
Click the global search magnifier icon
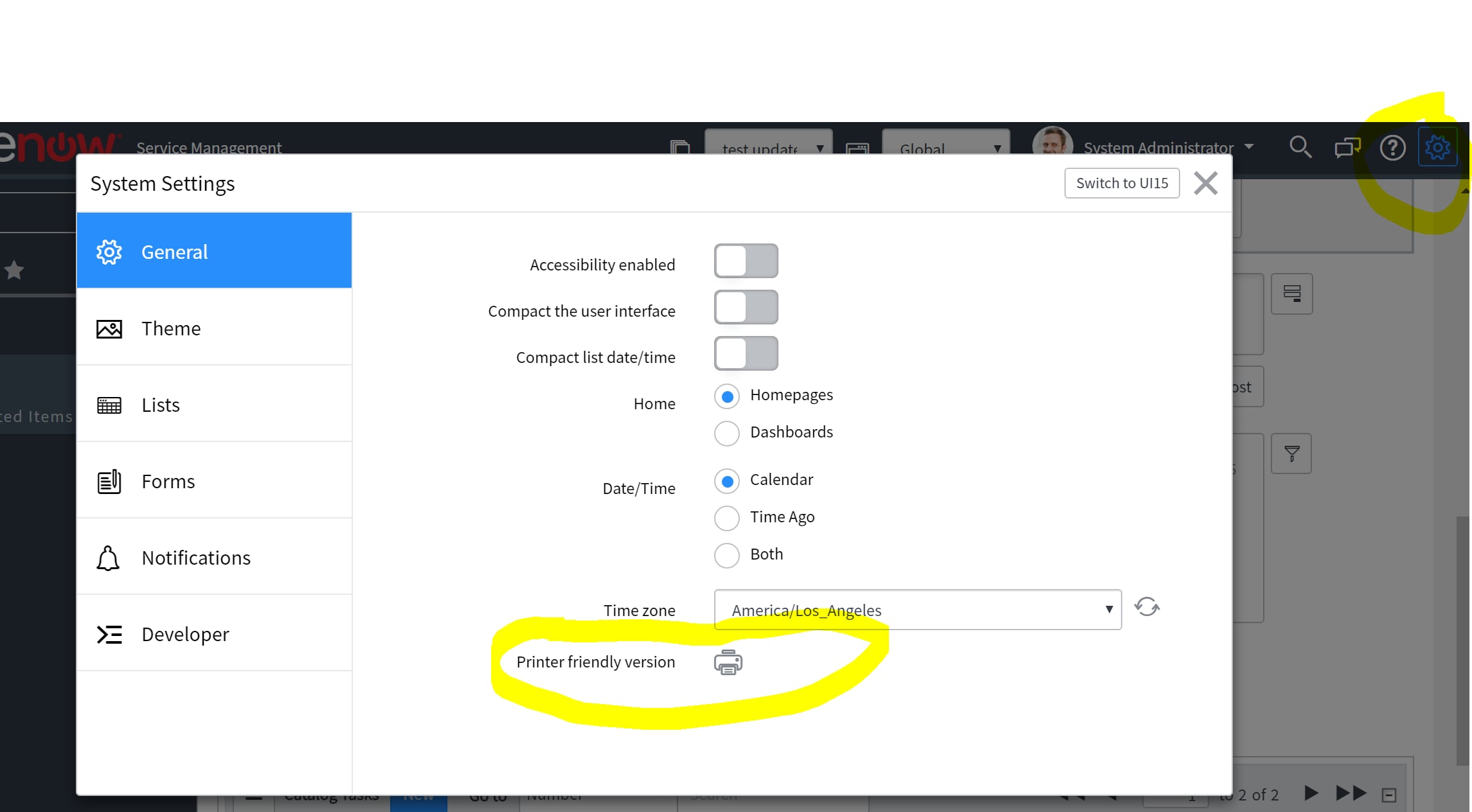1300,147
